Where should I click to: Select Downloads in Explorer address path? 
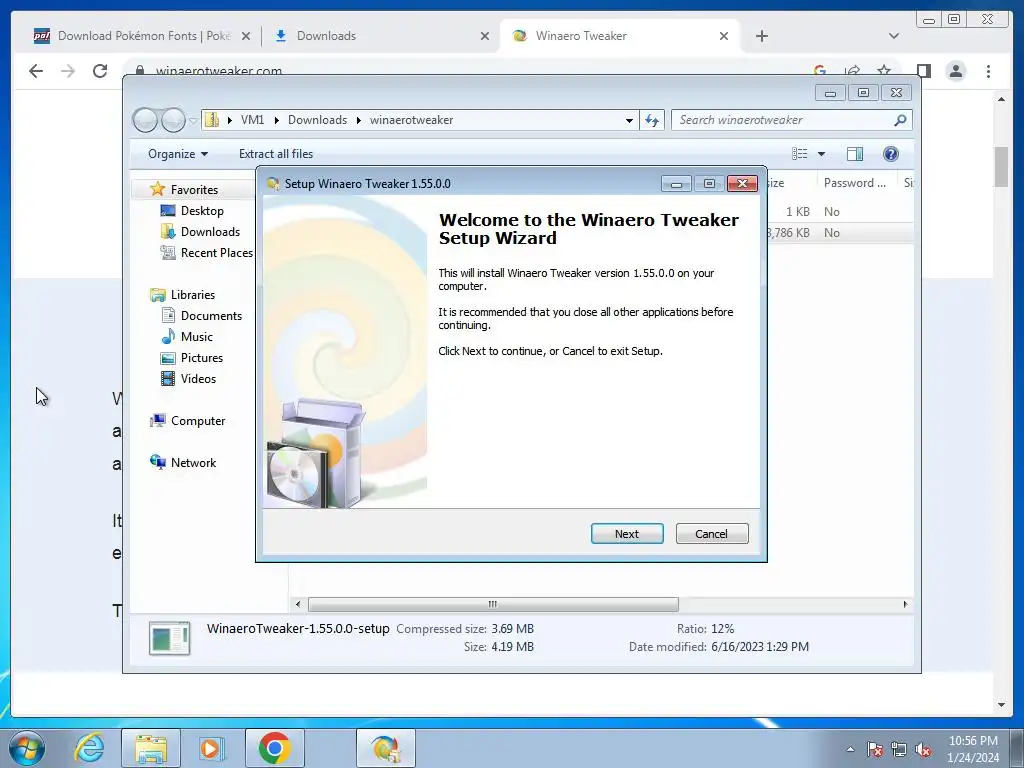pyautogui.click(x=317, y=120)
